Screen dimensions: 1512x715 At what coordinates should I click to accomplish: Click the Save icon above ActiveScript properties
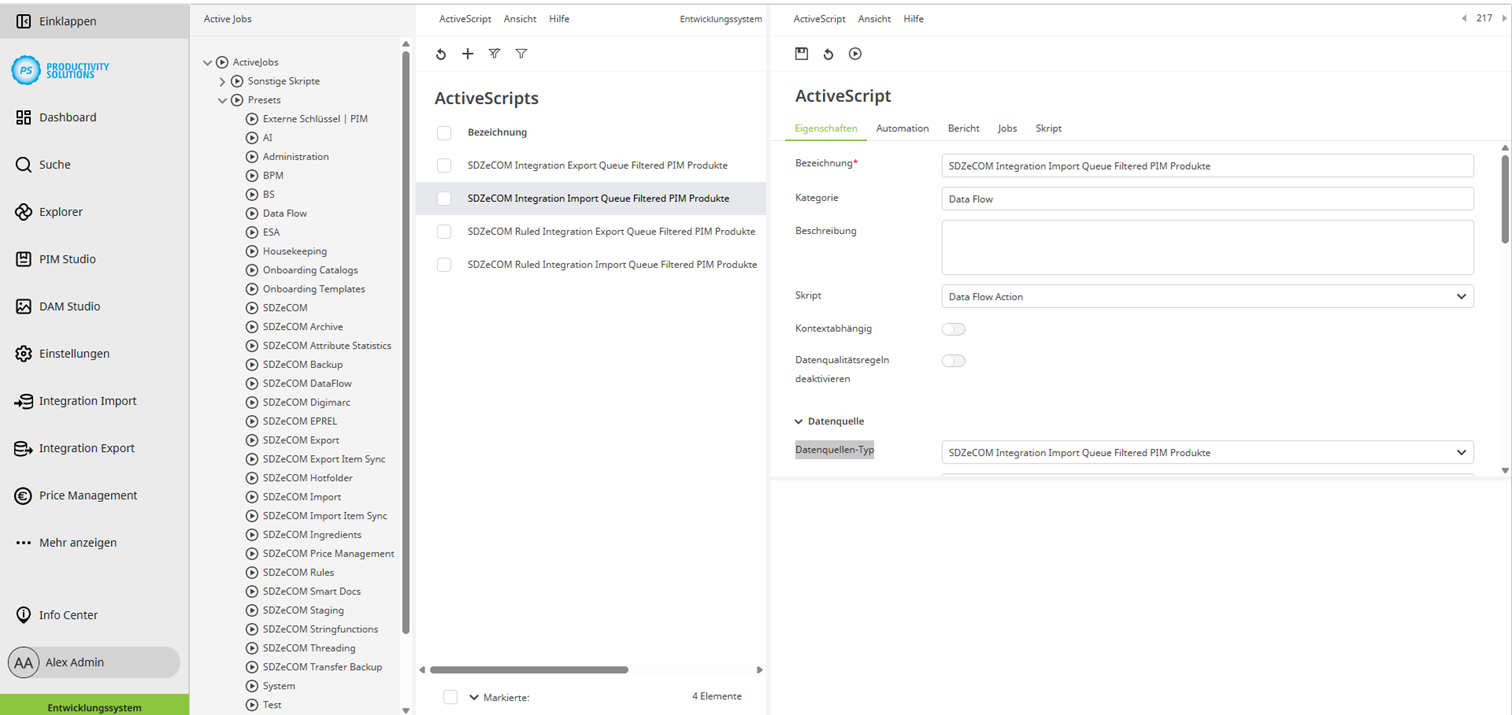[x=801, y=54]
